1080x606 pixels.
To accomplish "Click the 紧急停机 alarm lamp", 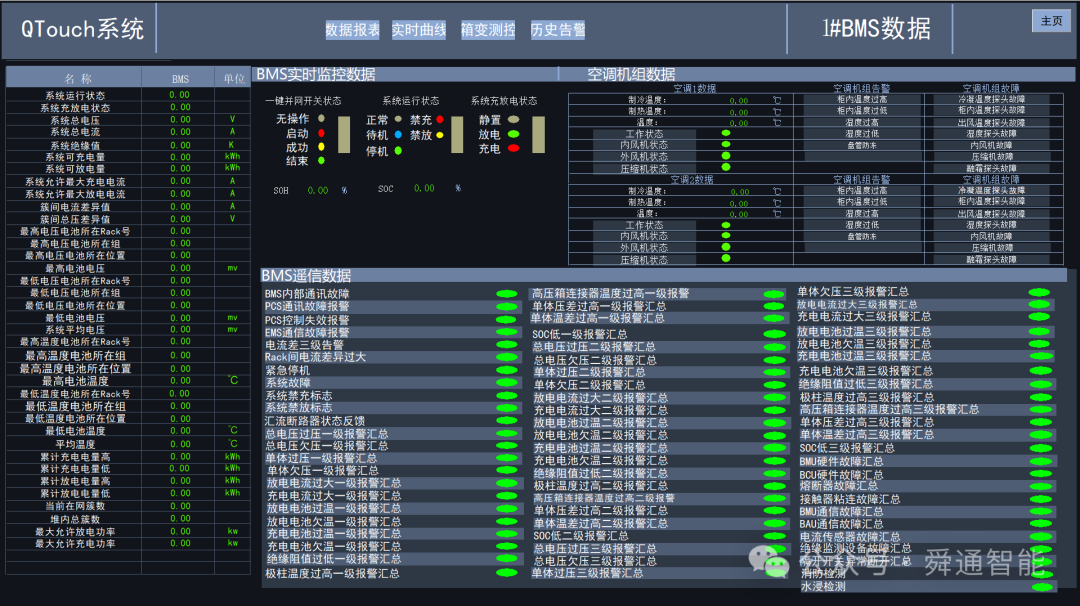I will 505,371.
